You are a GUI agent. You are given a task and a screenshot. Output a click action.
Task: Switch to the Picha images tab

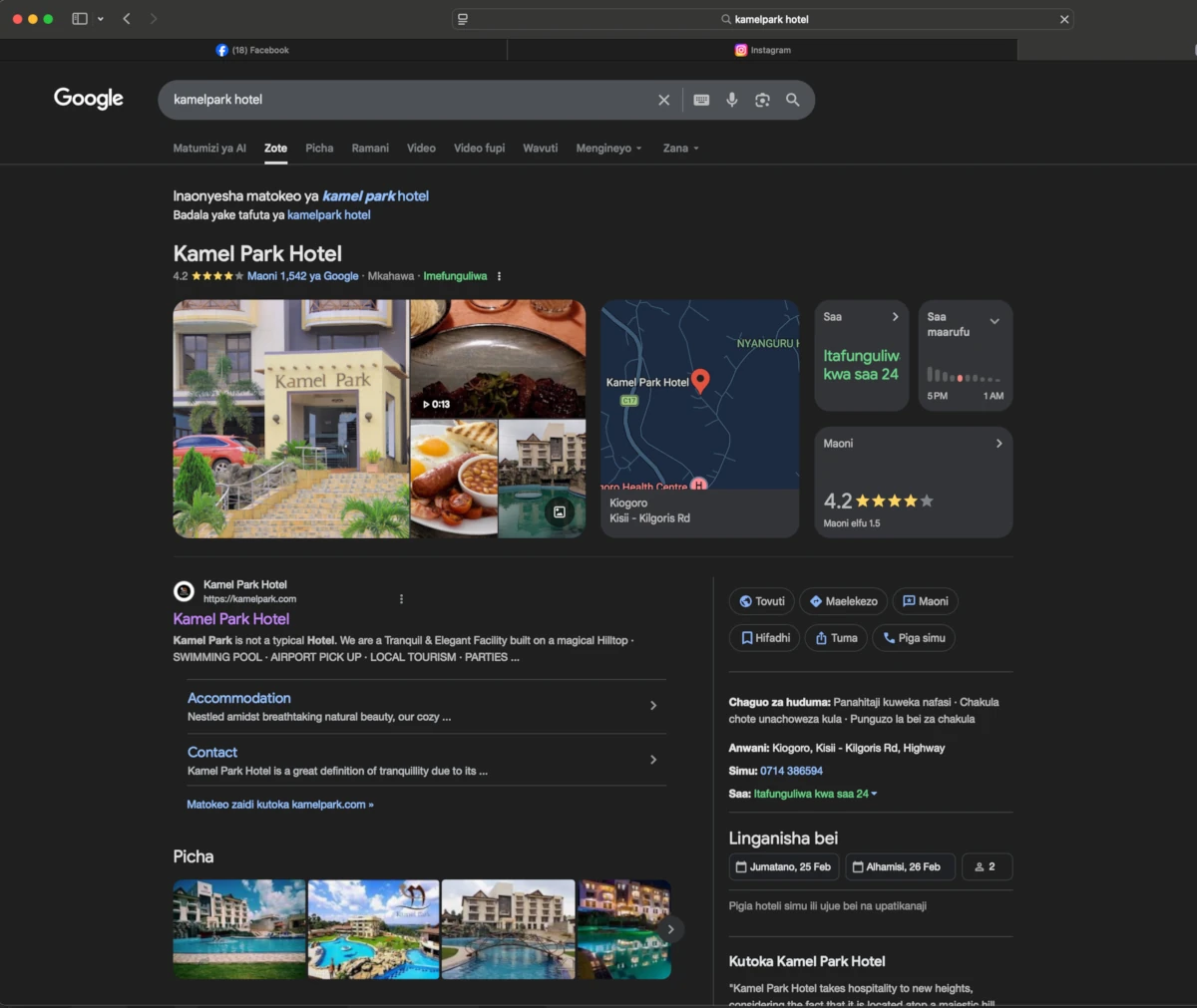coord(319,149)
